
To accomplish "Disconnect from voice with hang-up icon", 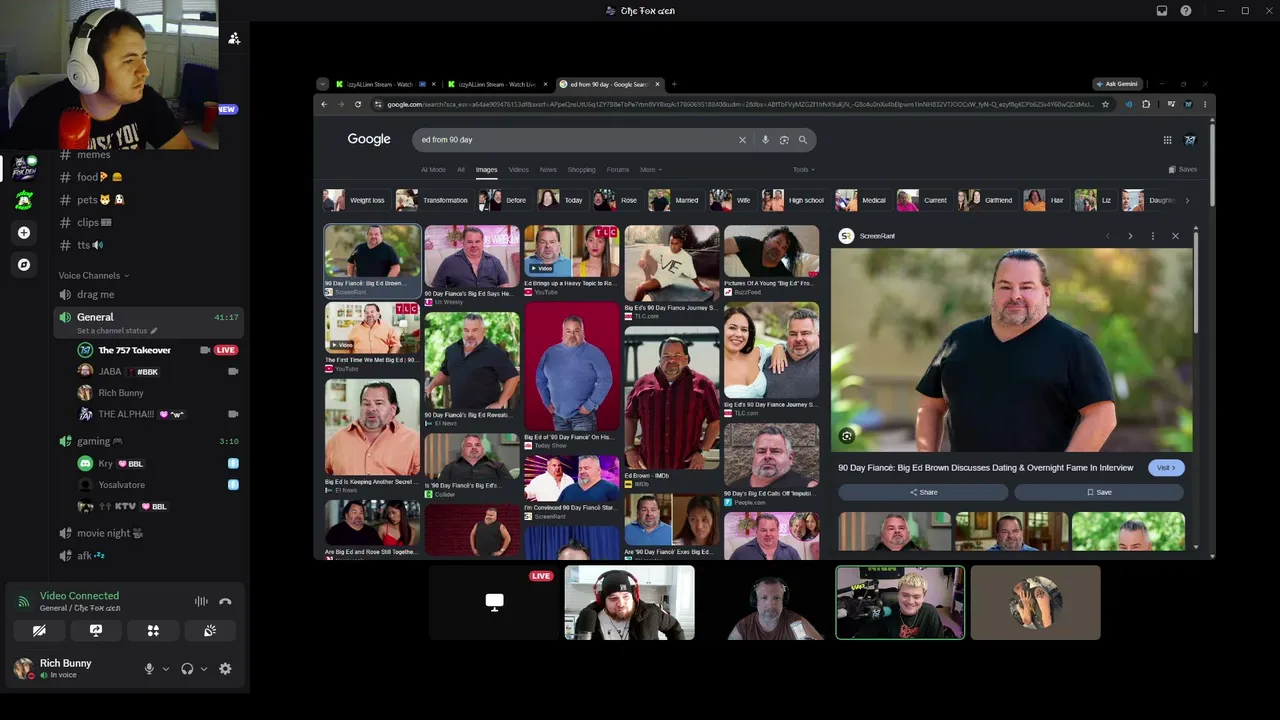I will (225, 601).
